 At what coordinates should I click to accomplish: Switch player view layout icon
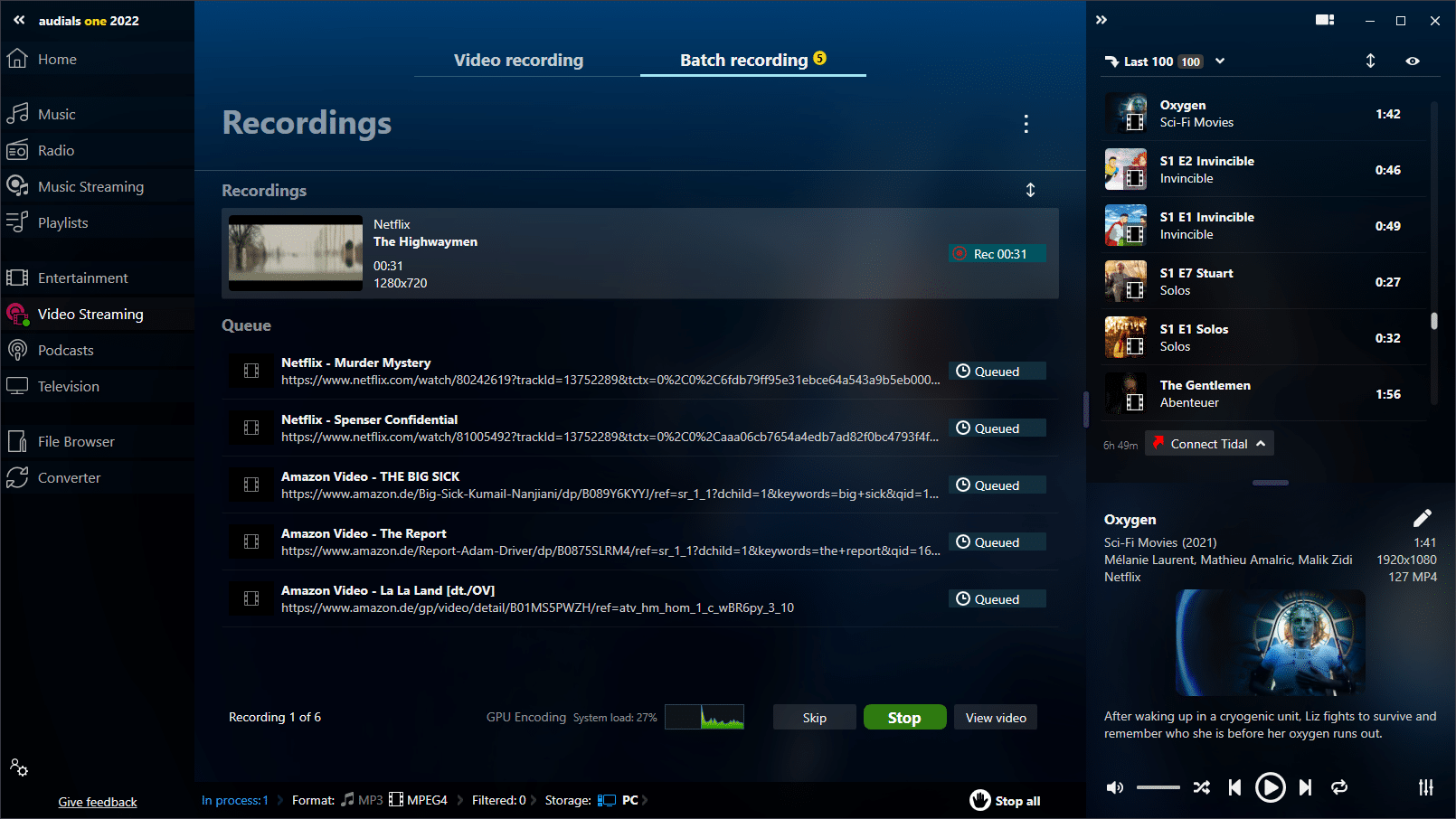pos(1325,20)
